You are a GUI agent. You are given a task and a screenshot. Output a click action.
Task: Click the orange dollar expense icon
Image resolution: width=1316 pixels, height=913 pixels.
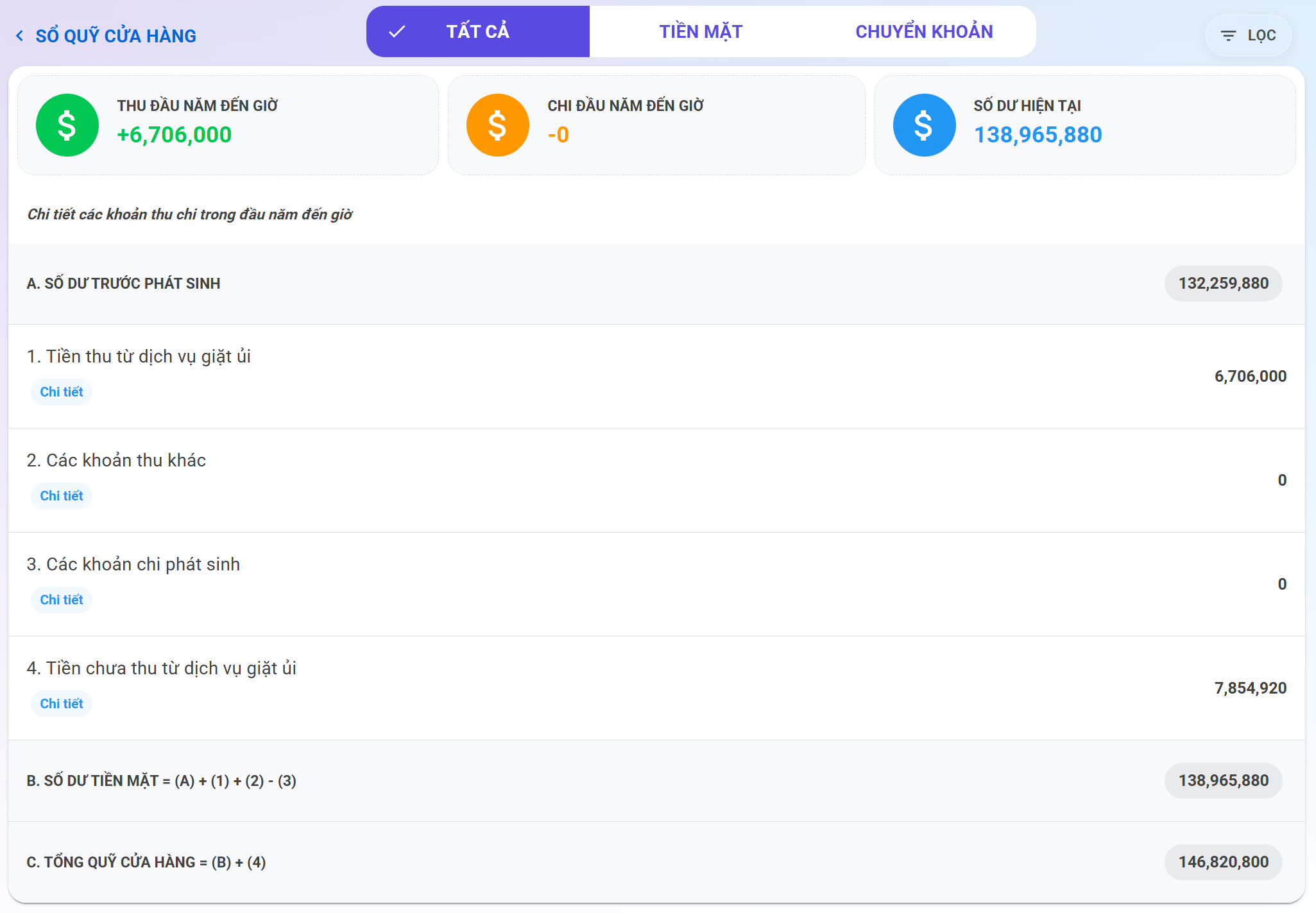click(498, 125)
